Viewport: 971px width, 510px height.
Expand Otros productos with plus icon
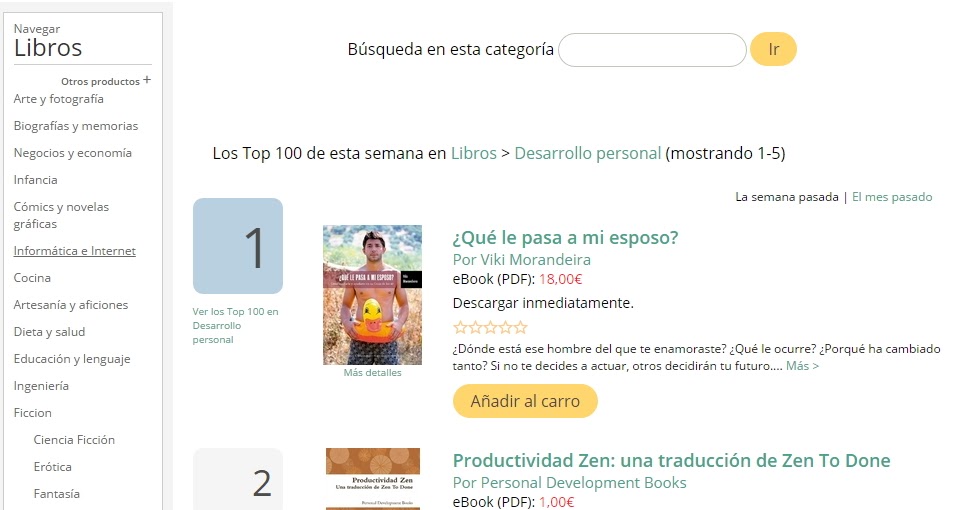coord(106,81)
